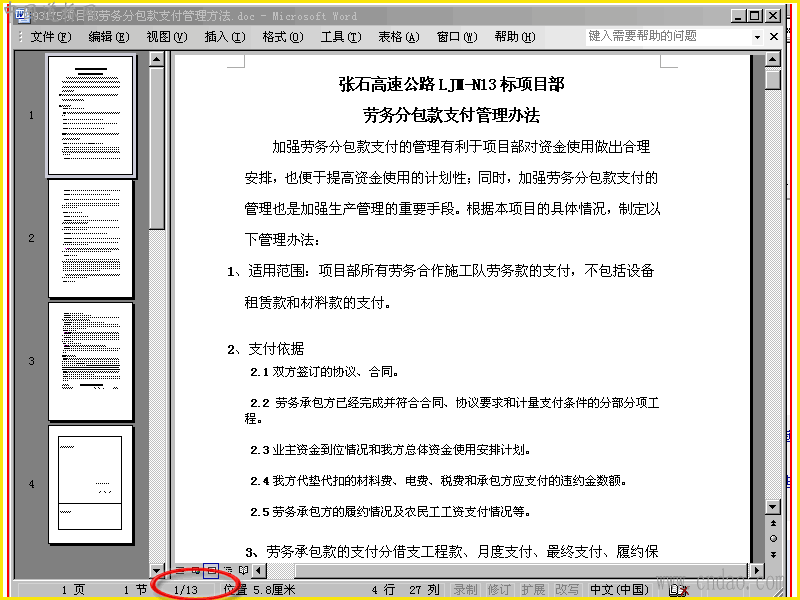Click Select Browse Object round button
The image size is (800, 600).
coord(773,539)
